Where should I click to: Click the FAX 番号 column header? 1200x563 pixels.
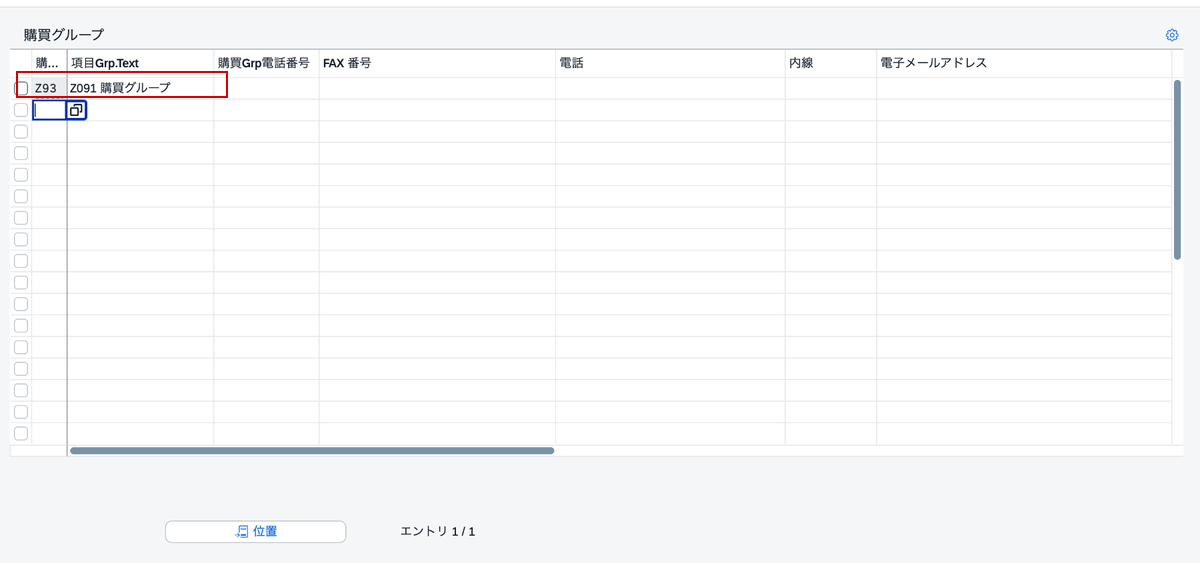[437, 63]
